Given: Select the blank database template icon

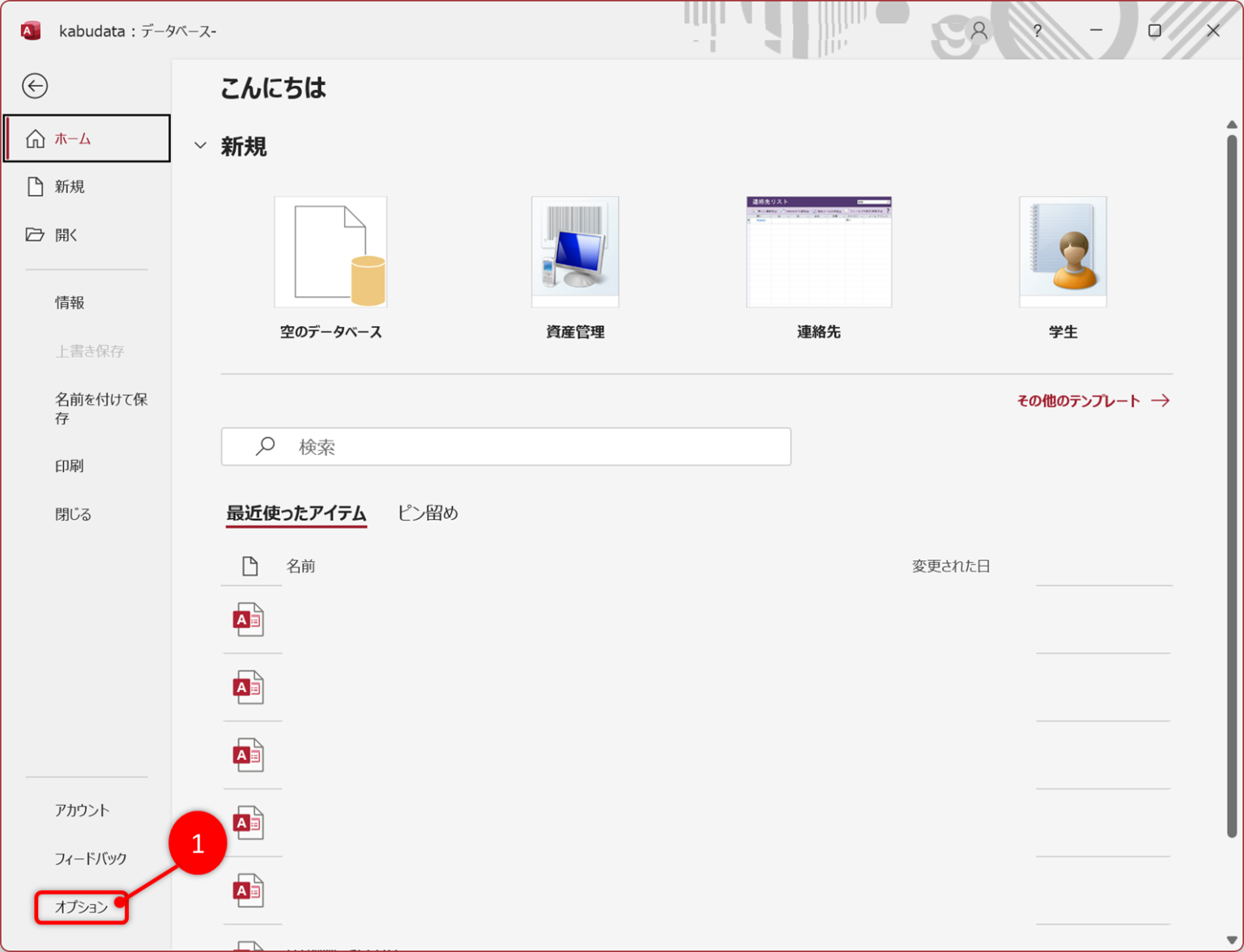Looking at the screenshot, I should click(330, 252).
